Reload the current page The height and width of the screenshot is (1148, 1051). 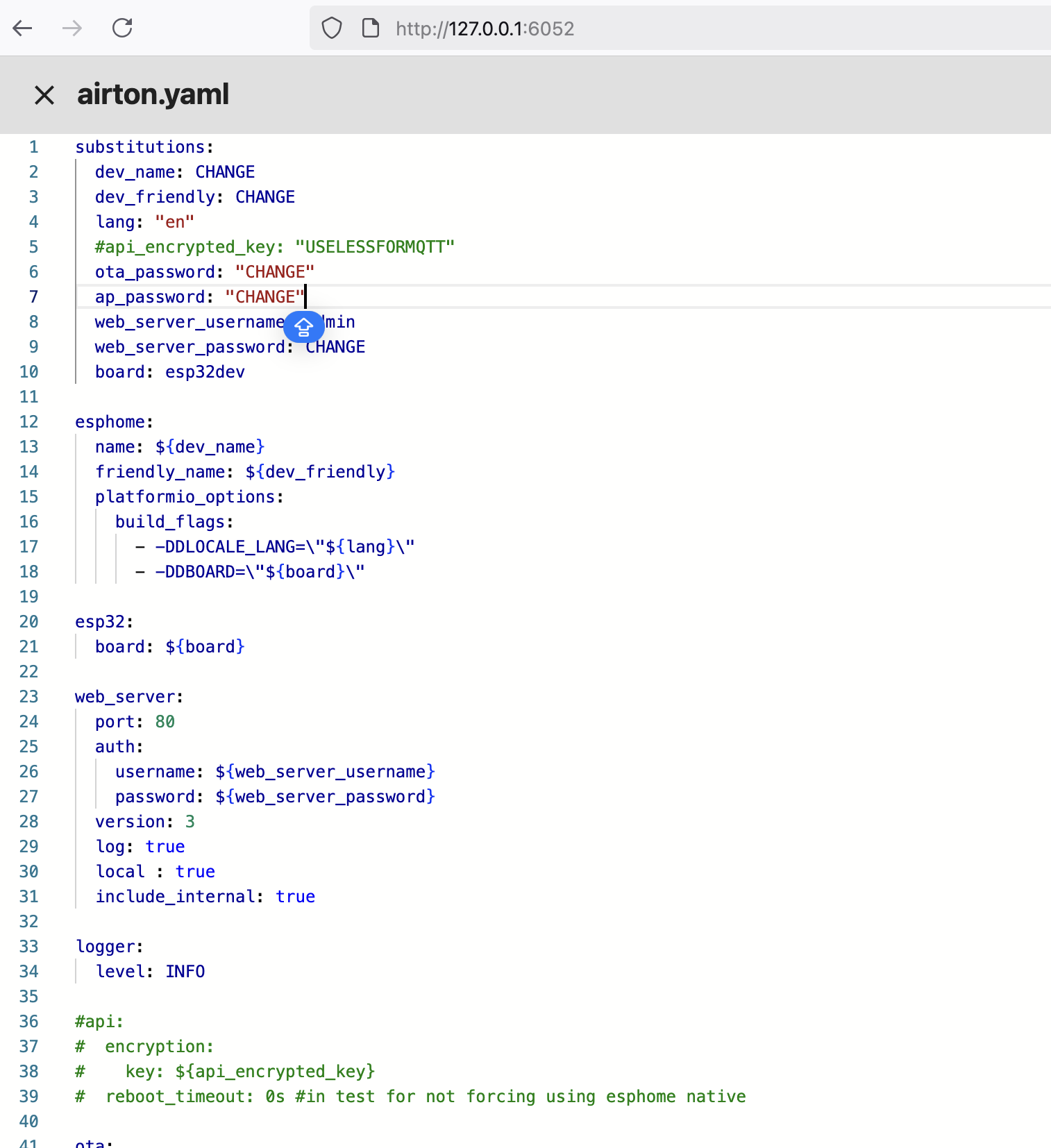click(122, 28)
